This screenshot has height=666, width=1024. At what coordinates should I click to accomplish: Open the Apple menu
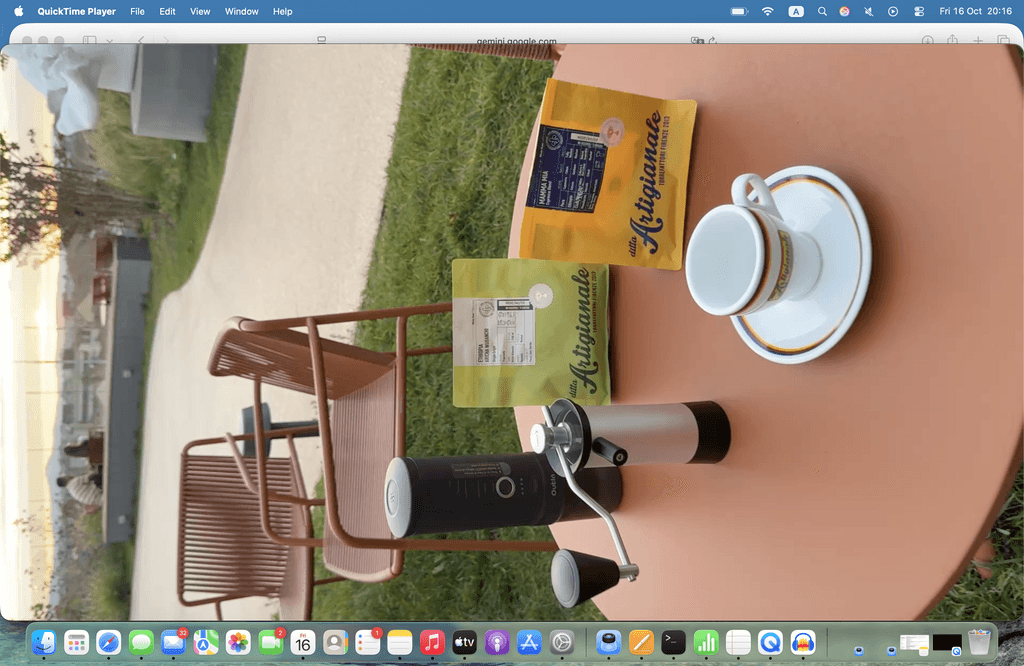pos(18,11)
